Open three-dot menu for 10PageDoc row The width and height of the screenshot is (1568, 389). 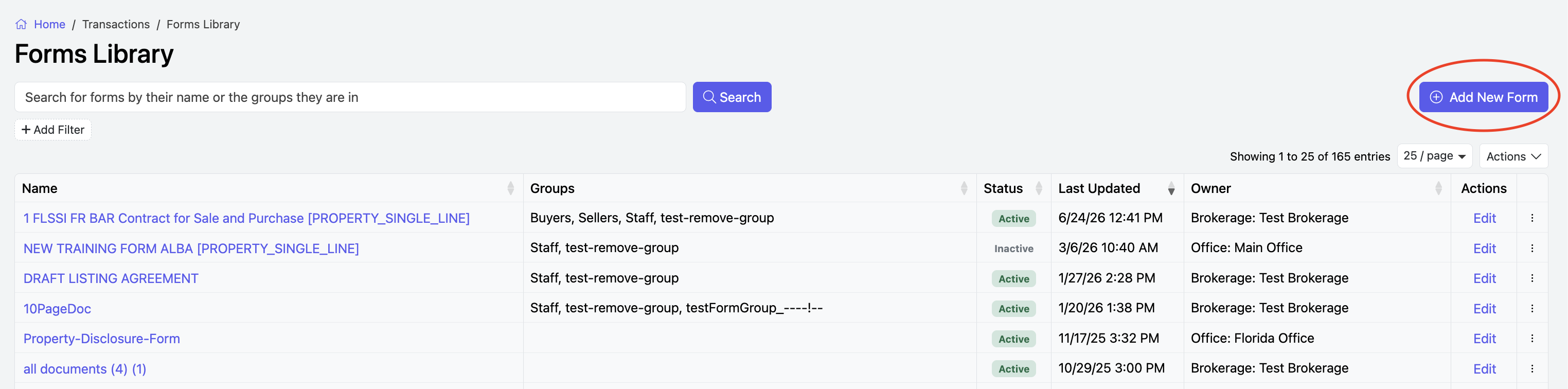[x=1532, y=309]
